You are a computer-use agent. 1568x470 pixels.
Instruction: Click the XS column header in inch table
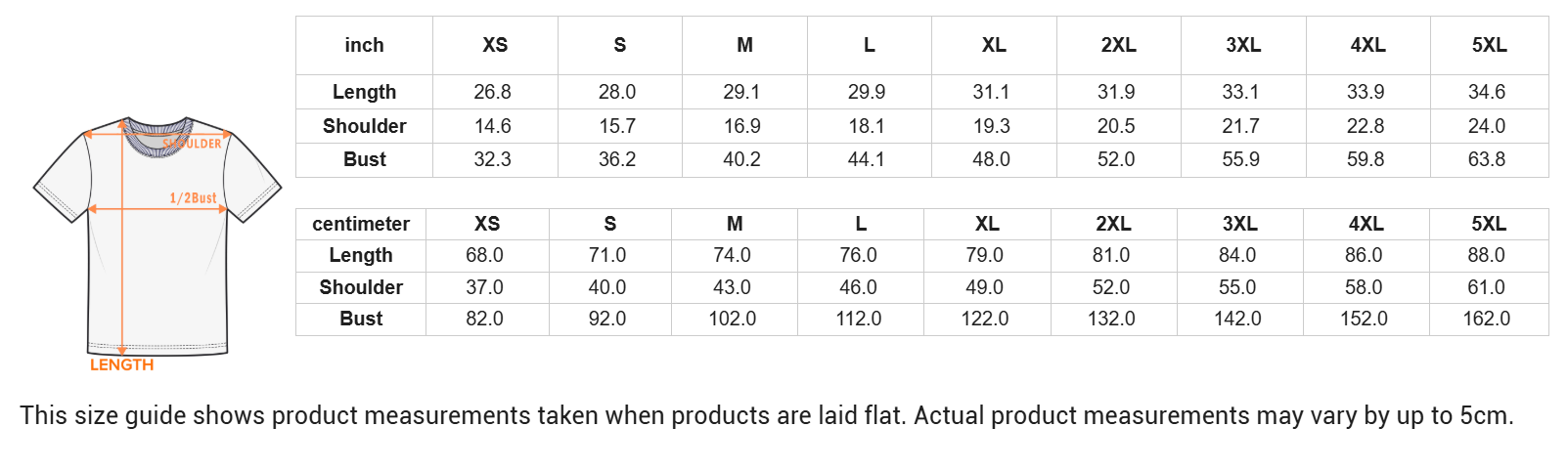pos(495,45)
